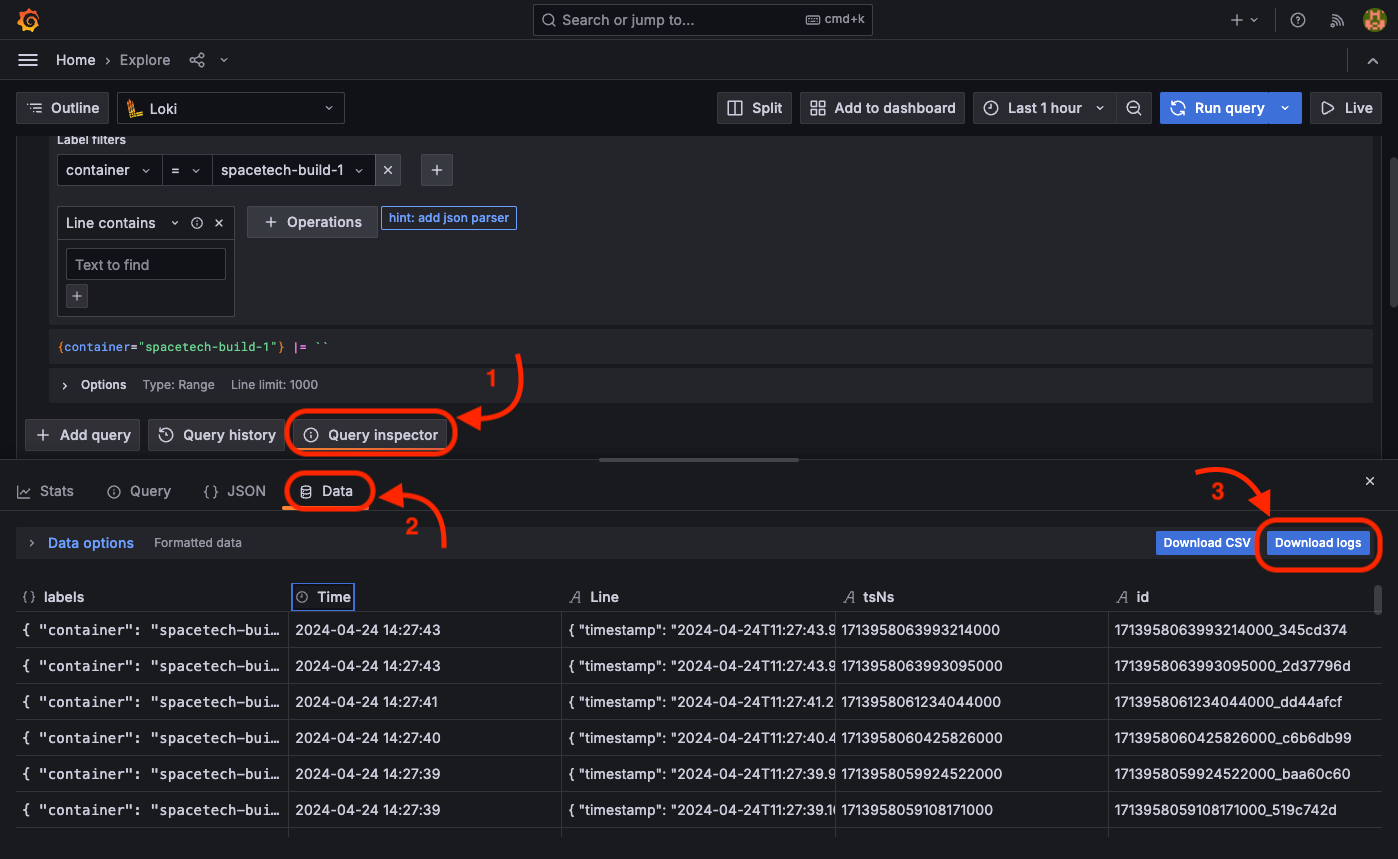Open the spacetech-build-1 value dropdown
Image resolution: width=1398 pixels, height=859 pixels.
294,170
